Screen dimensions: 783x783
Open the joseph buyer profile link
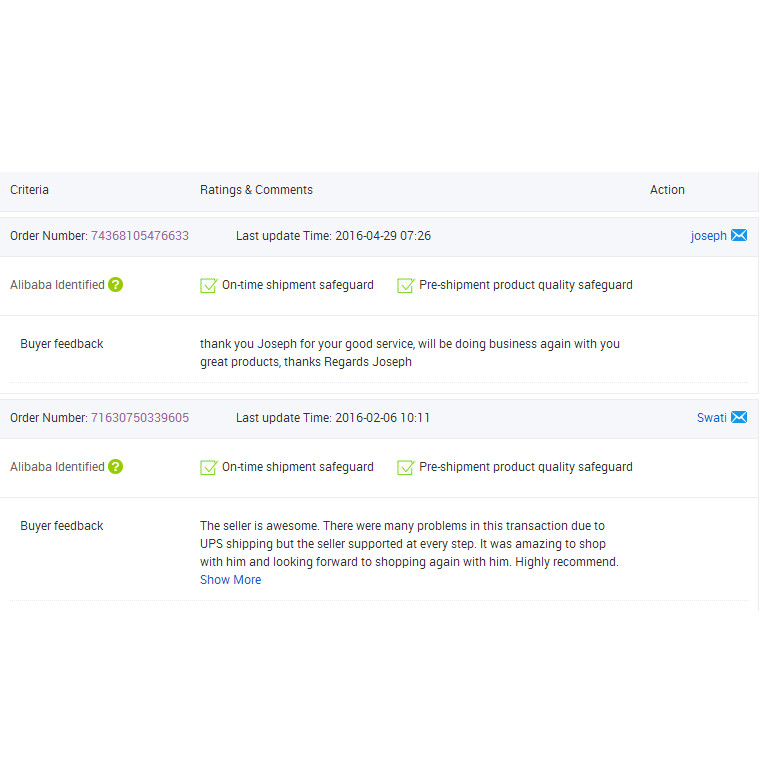[x=708, y=236]
